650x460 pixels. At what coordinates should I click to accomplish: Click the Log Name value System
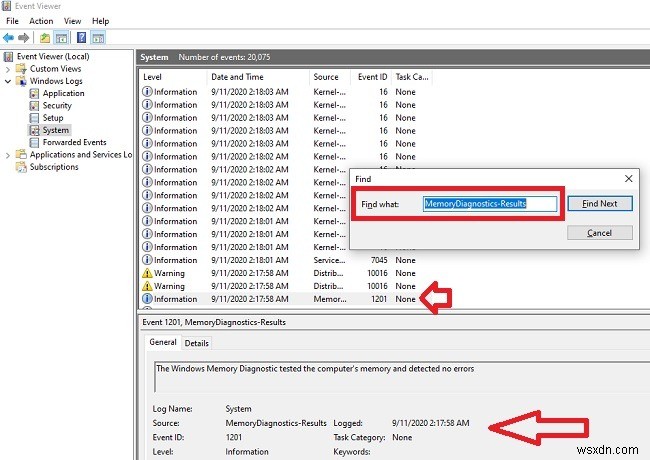[238, 409]
